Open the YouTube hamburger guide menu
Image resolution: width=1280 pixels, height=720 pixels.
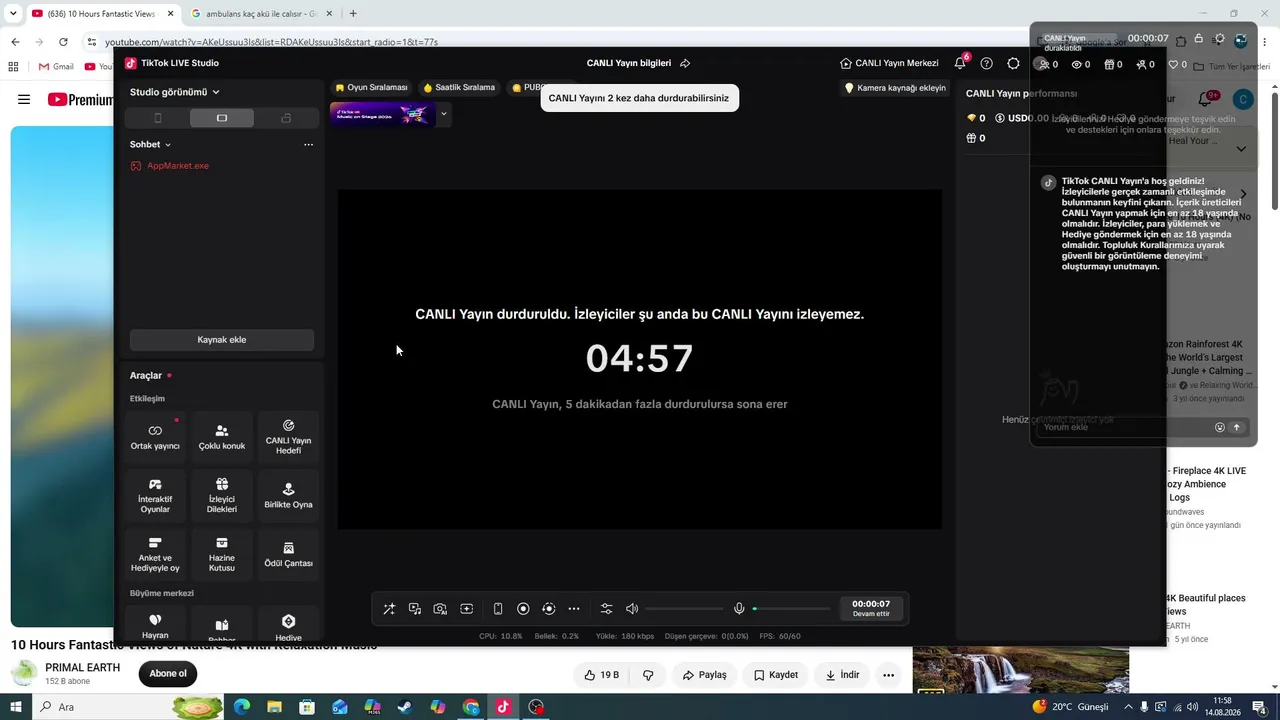coord(24,99)
